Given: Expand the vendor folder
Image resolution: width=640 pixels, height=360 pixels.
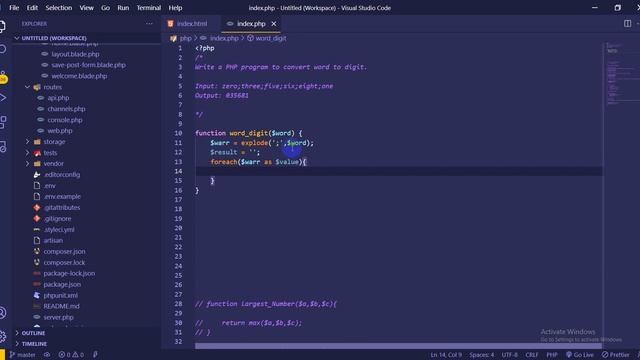Looking at the screenshot, I should click(x=53, y=164).
